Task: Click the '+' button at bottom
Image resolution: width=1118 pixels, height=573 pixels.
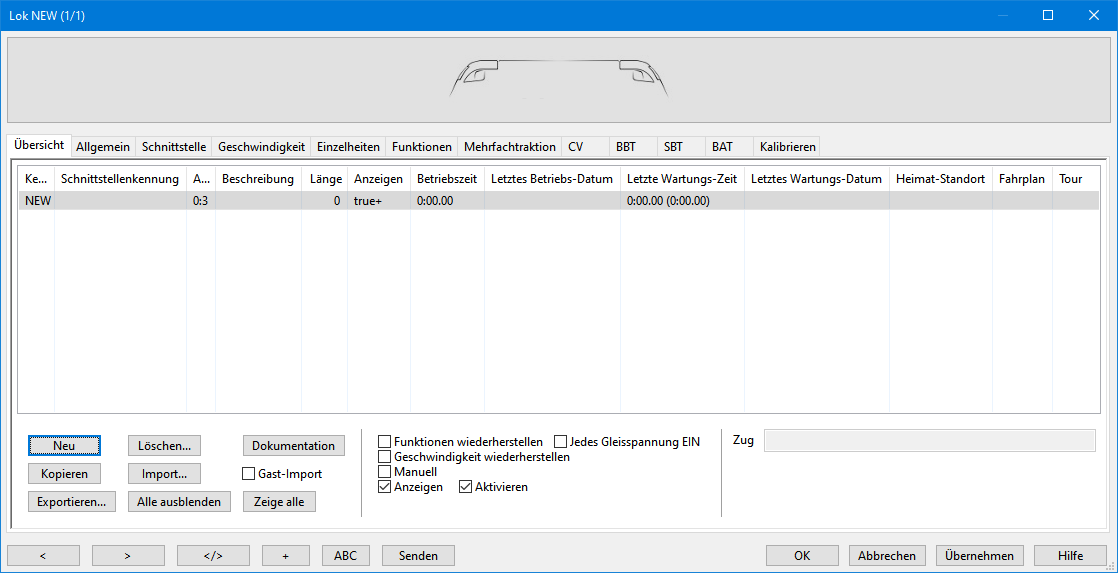Action: pos(285,556)
